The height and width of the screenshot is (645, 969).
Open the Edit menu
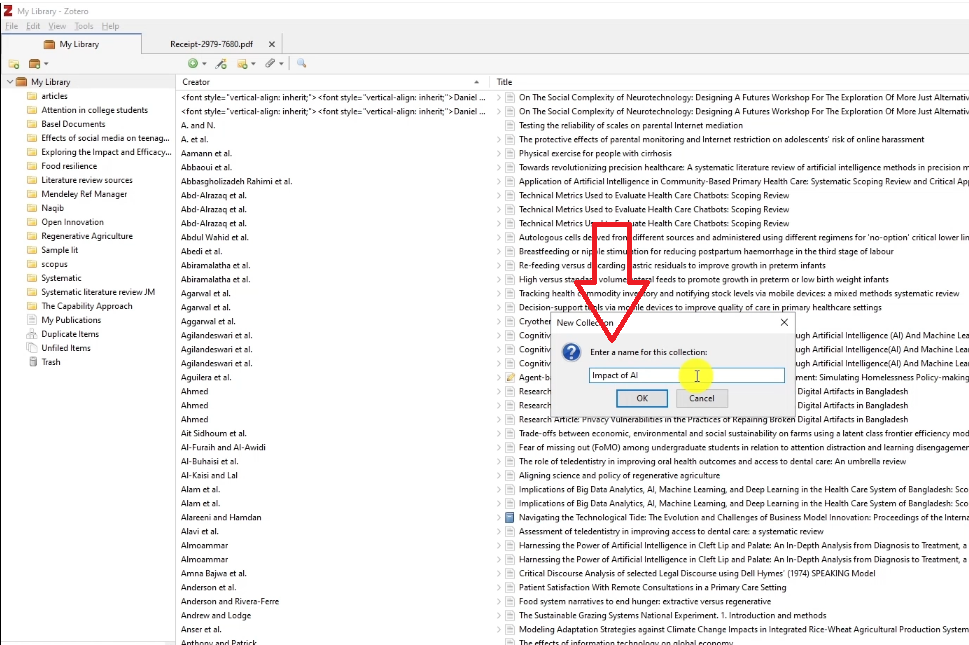click(x=33, y=26)
